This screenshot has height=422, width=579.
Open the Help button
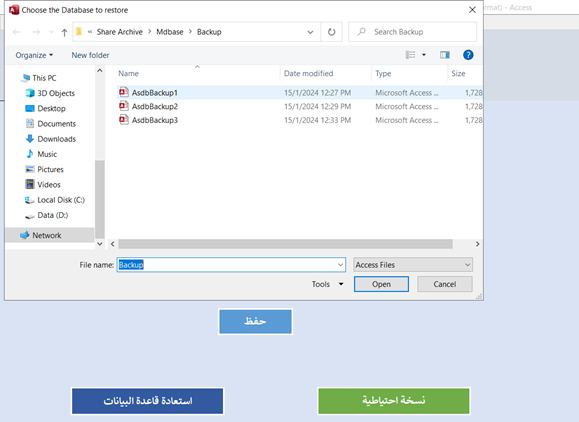coord(468,55)
